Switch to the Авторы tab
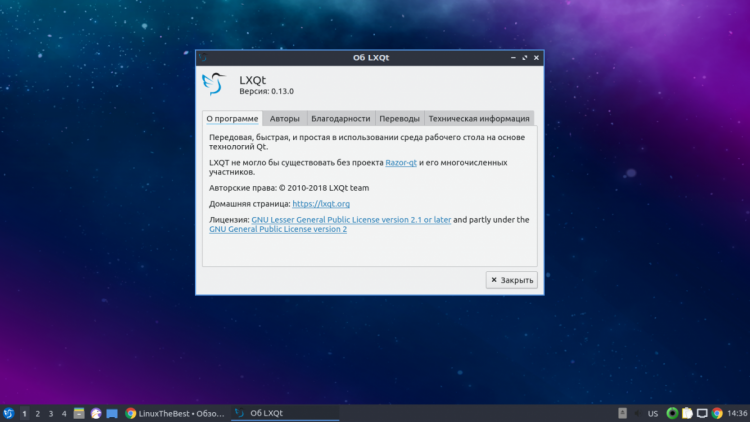The height and width of the screenshot is (422, 750). pyautogui.click(x=285, y=118)
